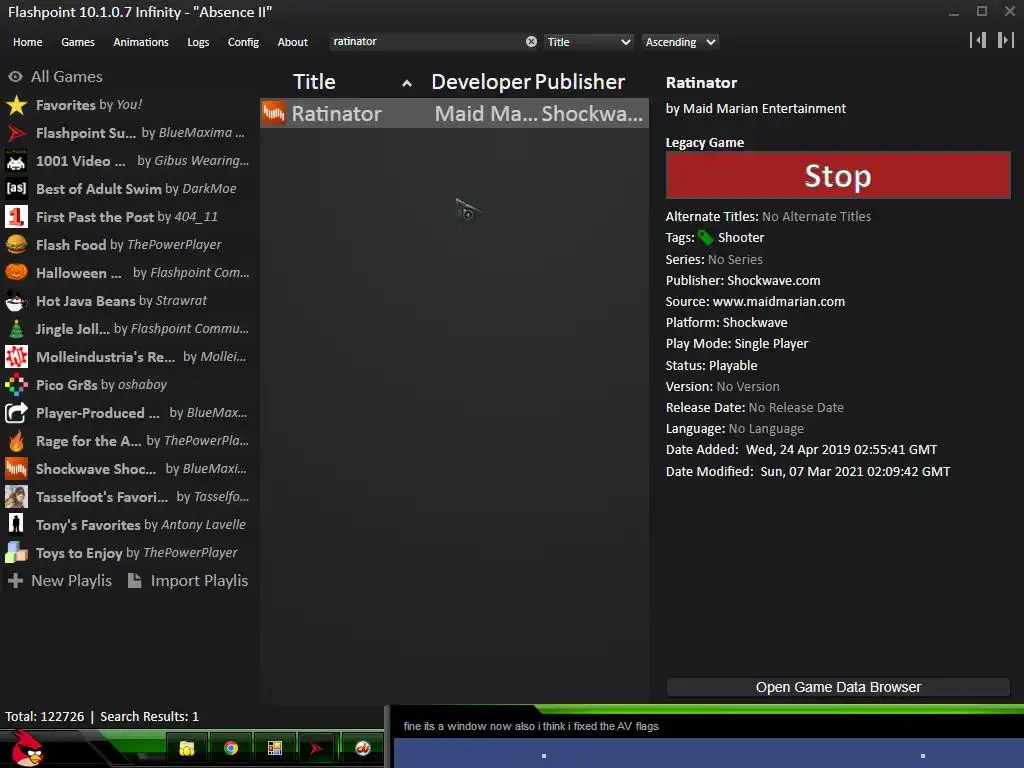Click First Past the Post icon
This screenshot has width=1024, height=768.
(16, 217)
